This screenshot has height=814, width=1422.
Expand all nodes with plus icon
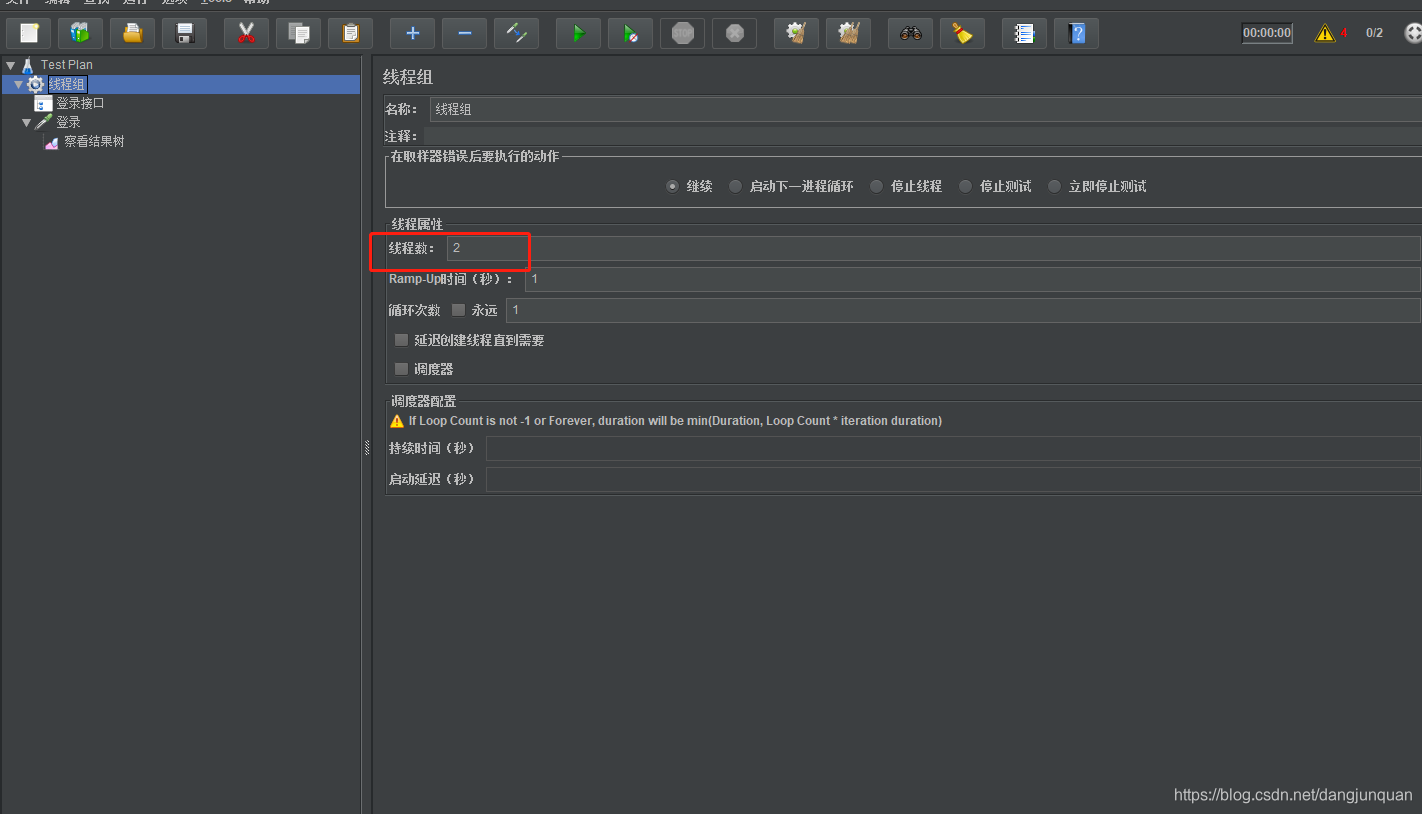point(413,33)
